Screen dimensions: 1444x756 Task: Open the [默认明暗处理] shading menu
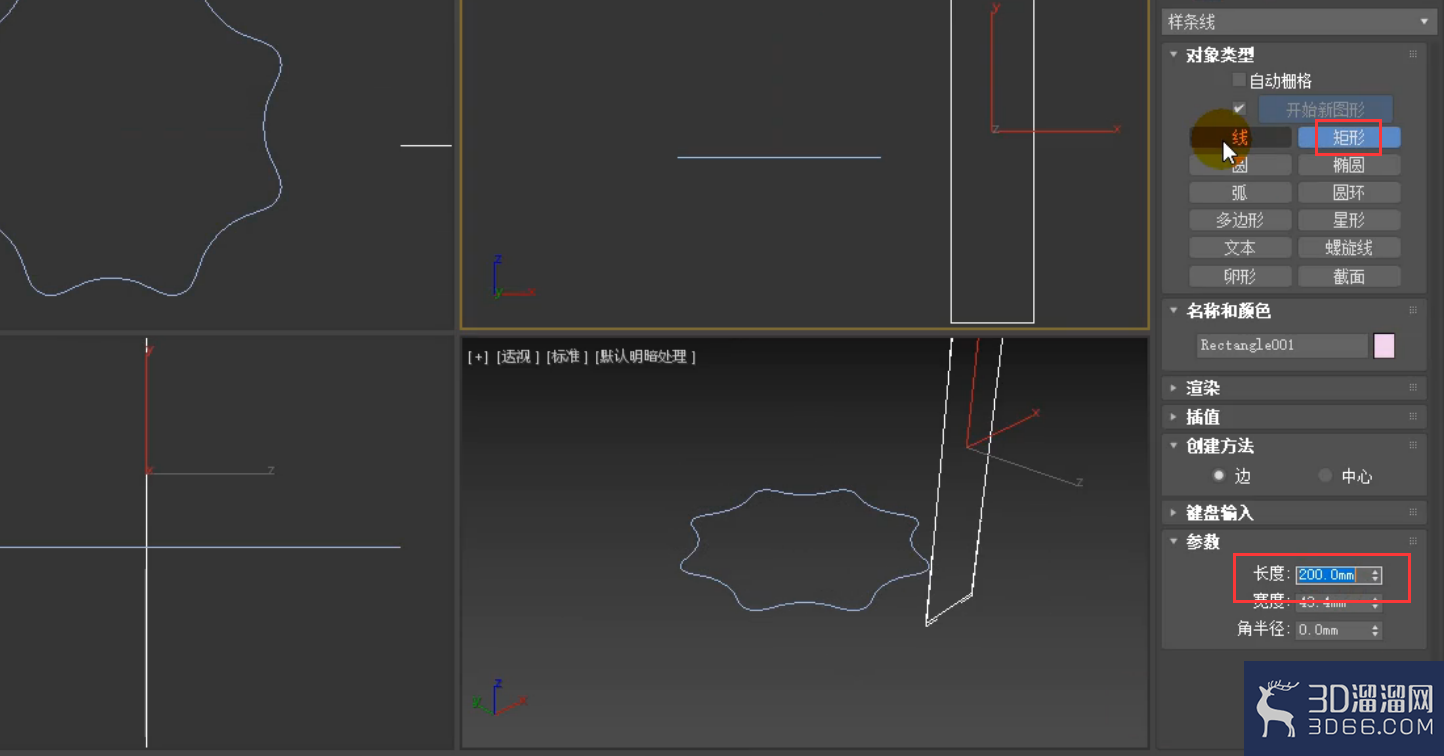tap(645, 357)
